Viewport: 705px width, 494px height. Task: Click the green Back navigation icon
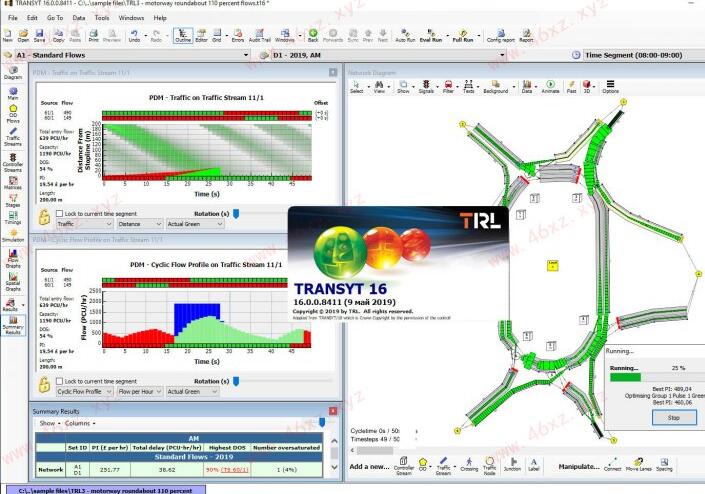(x=313, y=36)
